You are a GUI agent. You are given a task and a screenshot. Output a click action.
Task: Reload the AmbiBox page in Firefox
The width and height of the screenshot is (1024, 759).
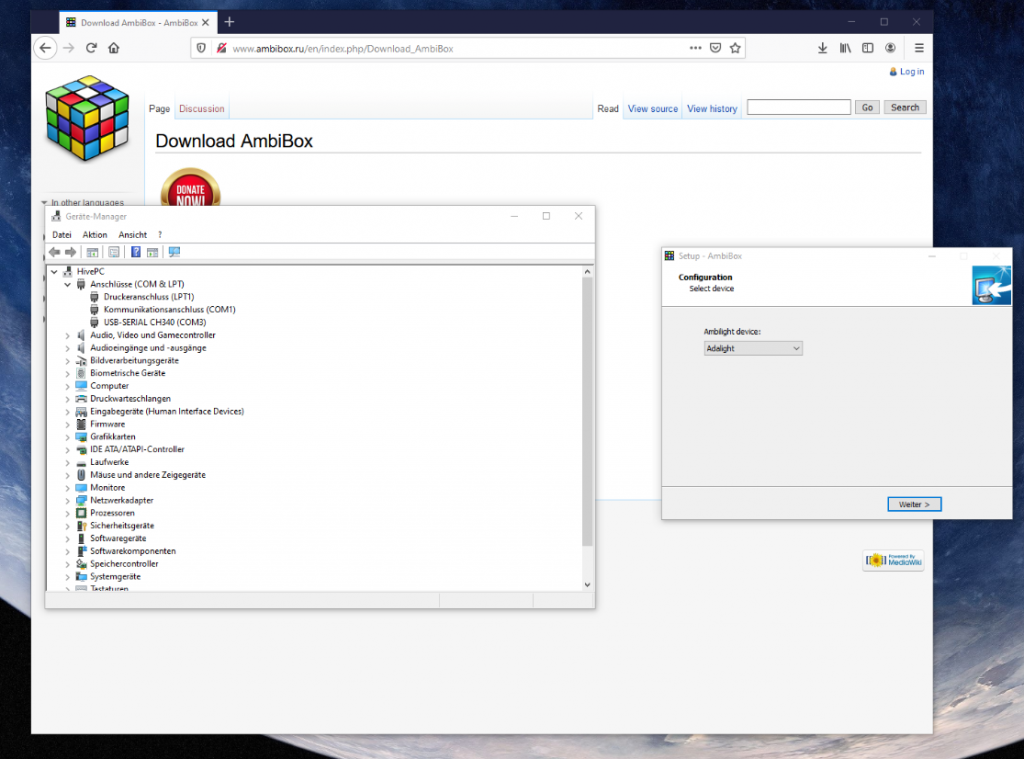pyautogui.click(x=91, y=48)
